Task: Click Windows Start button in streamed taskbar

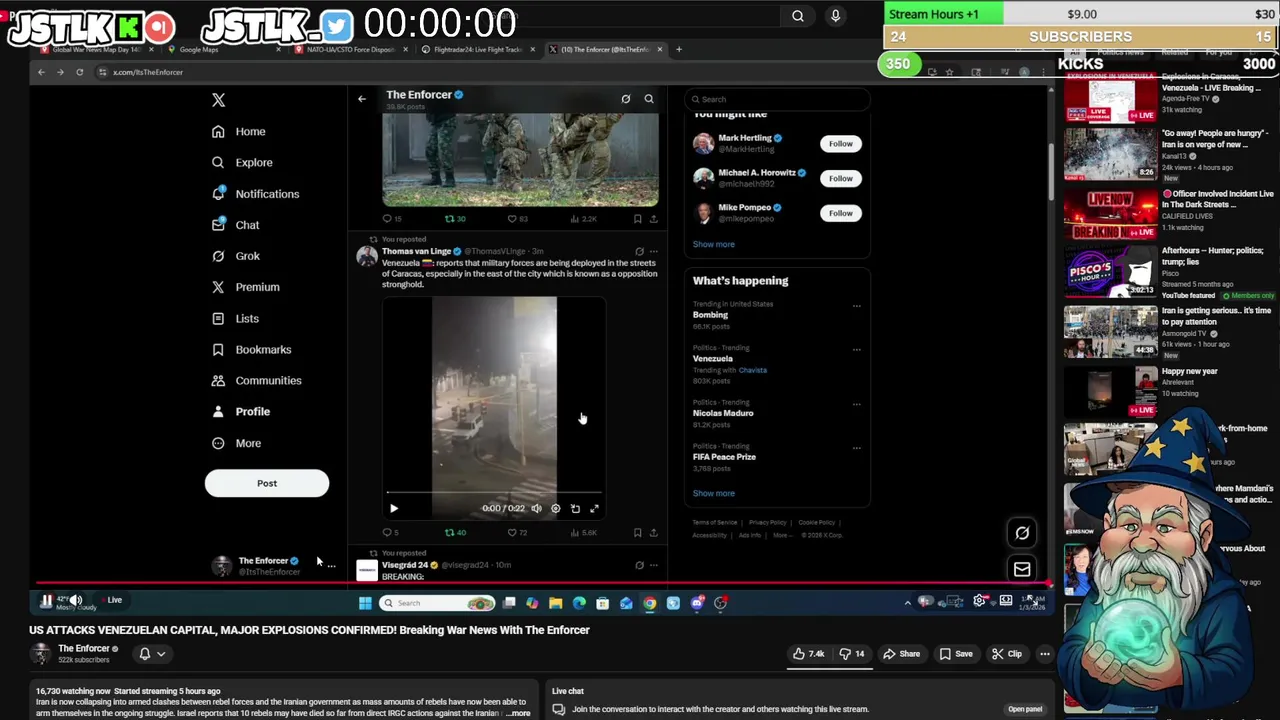Action: (365, 603)
